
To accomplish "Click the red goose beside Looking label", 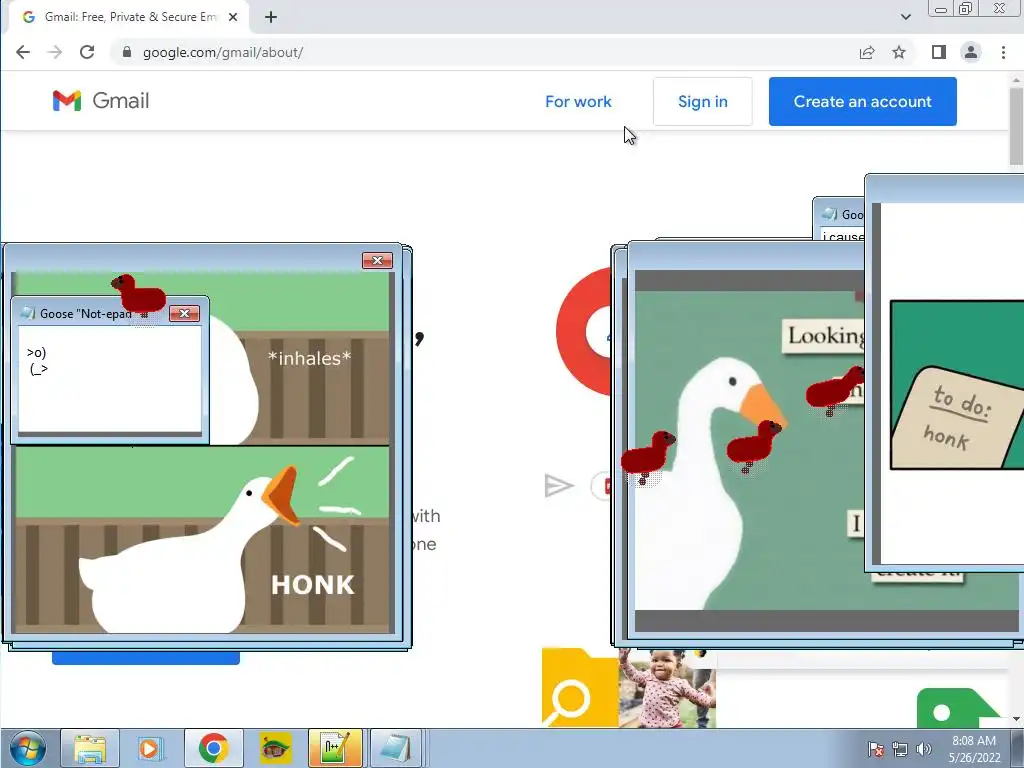I will click(835, 390).
